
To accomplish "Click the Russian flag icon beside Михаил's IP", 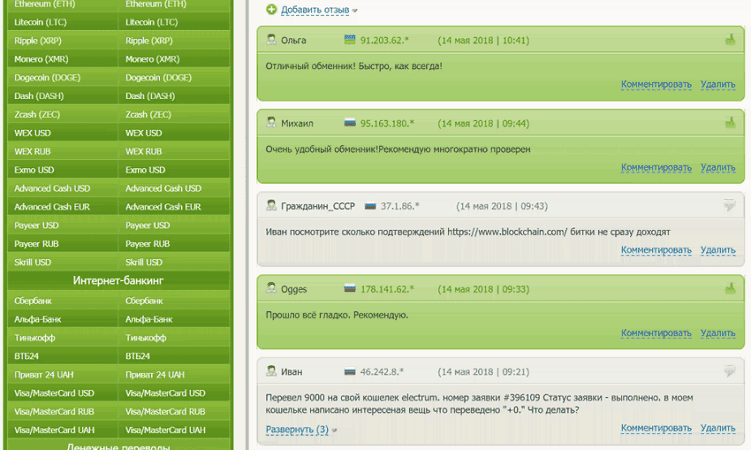I will tap(350, 124).
